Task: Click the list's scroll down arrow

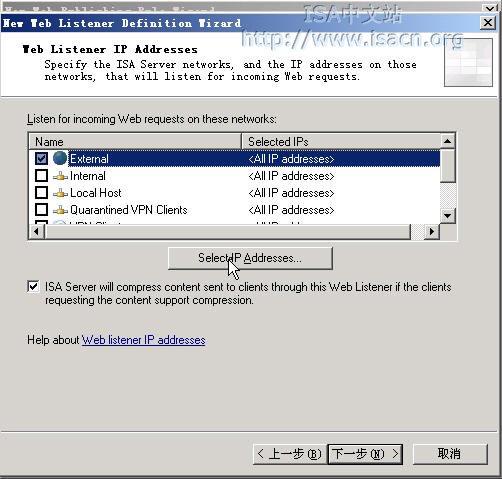Action: [448, 215]
